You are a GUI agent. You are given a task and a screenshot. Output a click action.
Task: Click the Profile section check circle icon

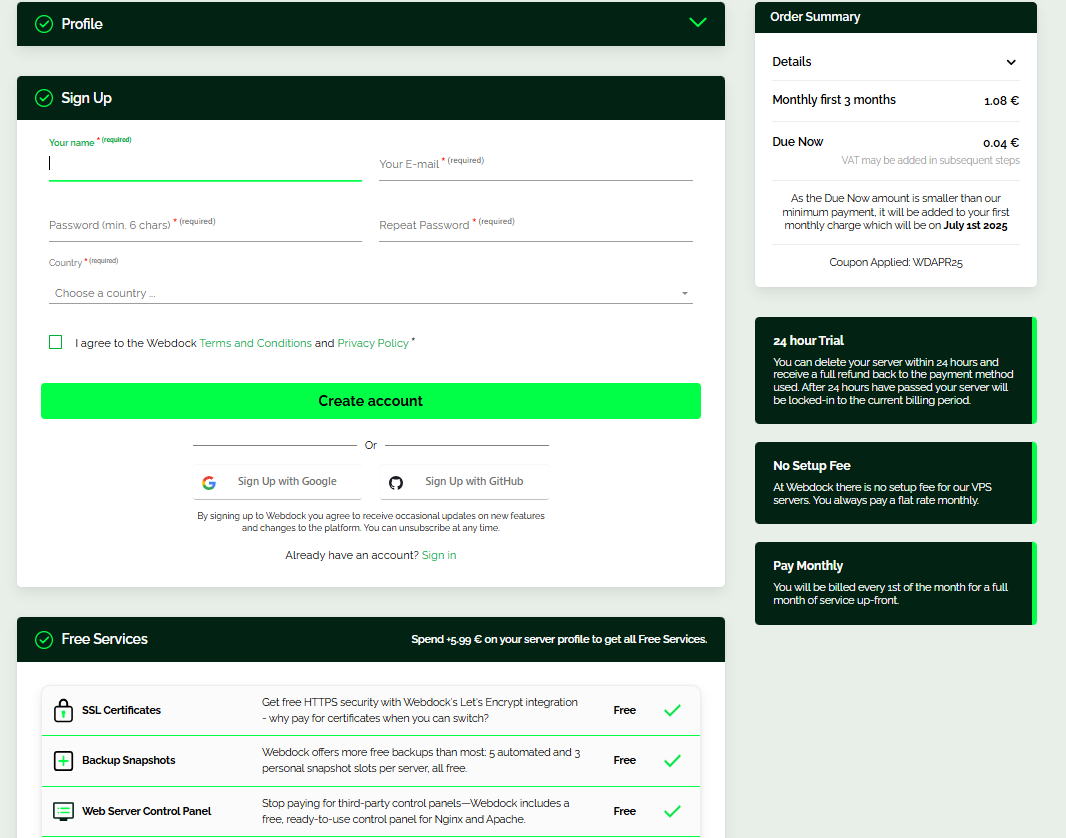tap(44, 24)
